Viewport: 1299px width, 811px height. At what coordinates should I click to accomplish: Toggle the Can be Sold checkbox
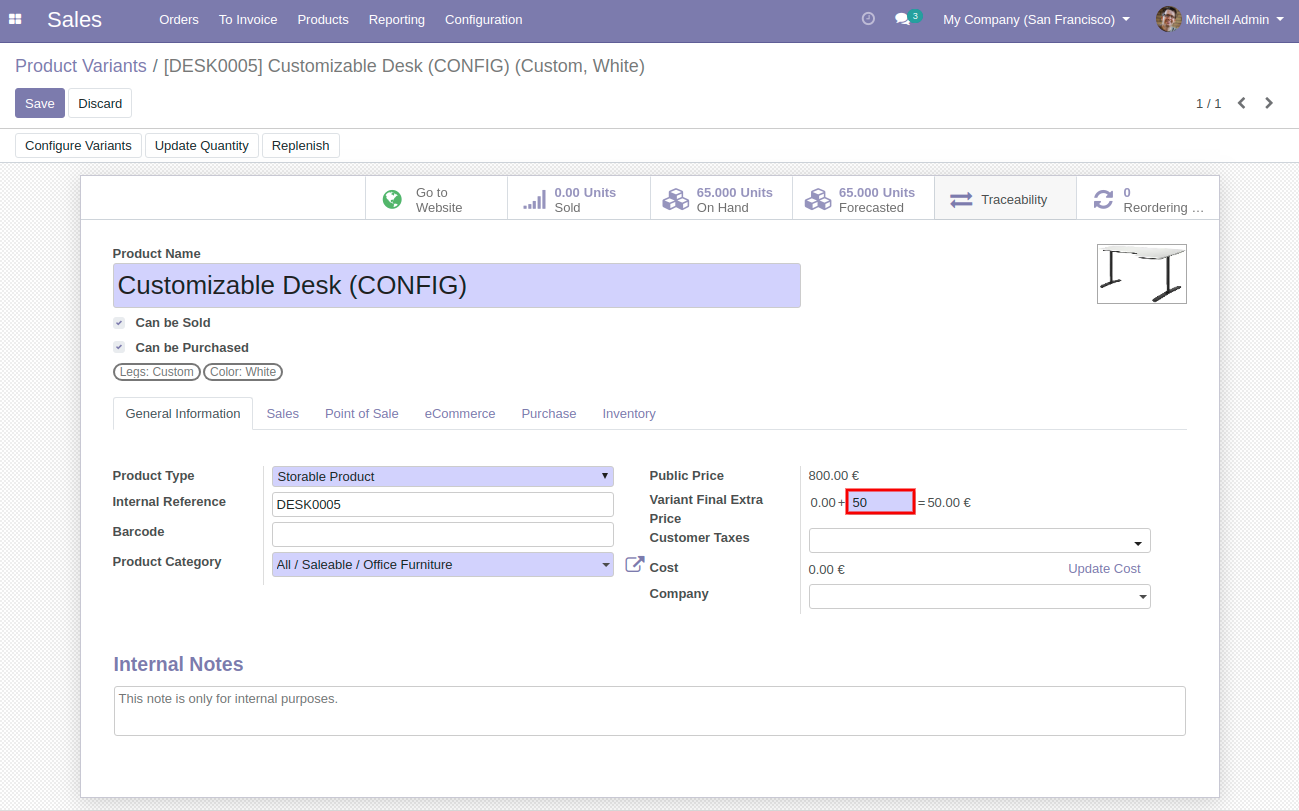(119, 323)
